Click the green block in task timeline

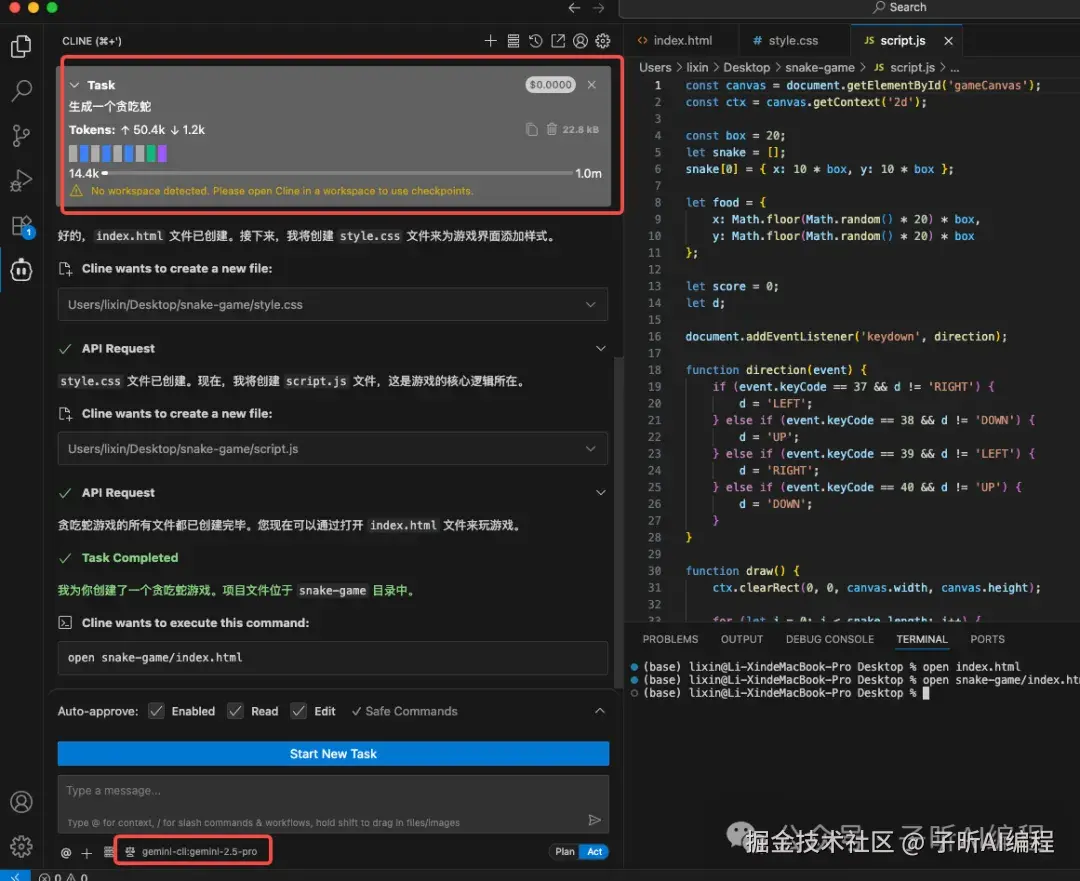point(151,153)
